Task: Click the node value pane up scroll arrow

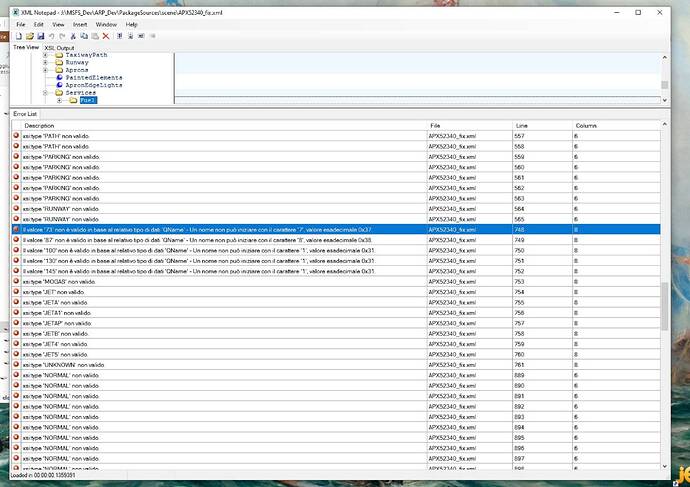Action: click(664, 58)
